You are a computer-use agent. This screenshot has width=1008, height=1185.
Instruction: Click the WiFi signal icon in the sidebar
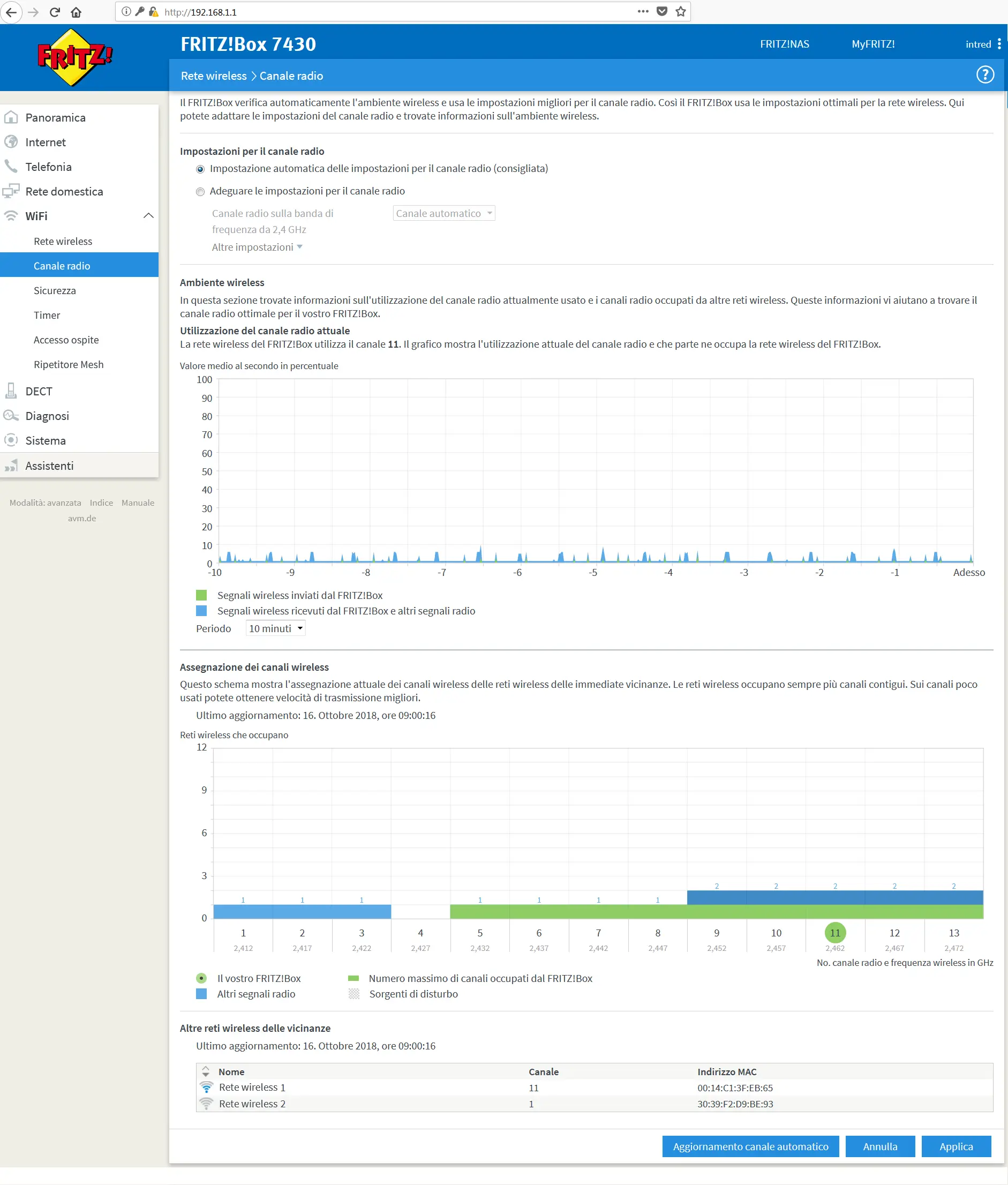pos(11,215)
